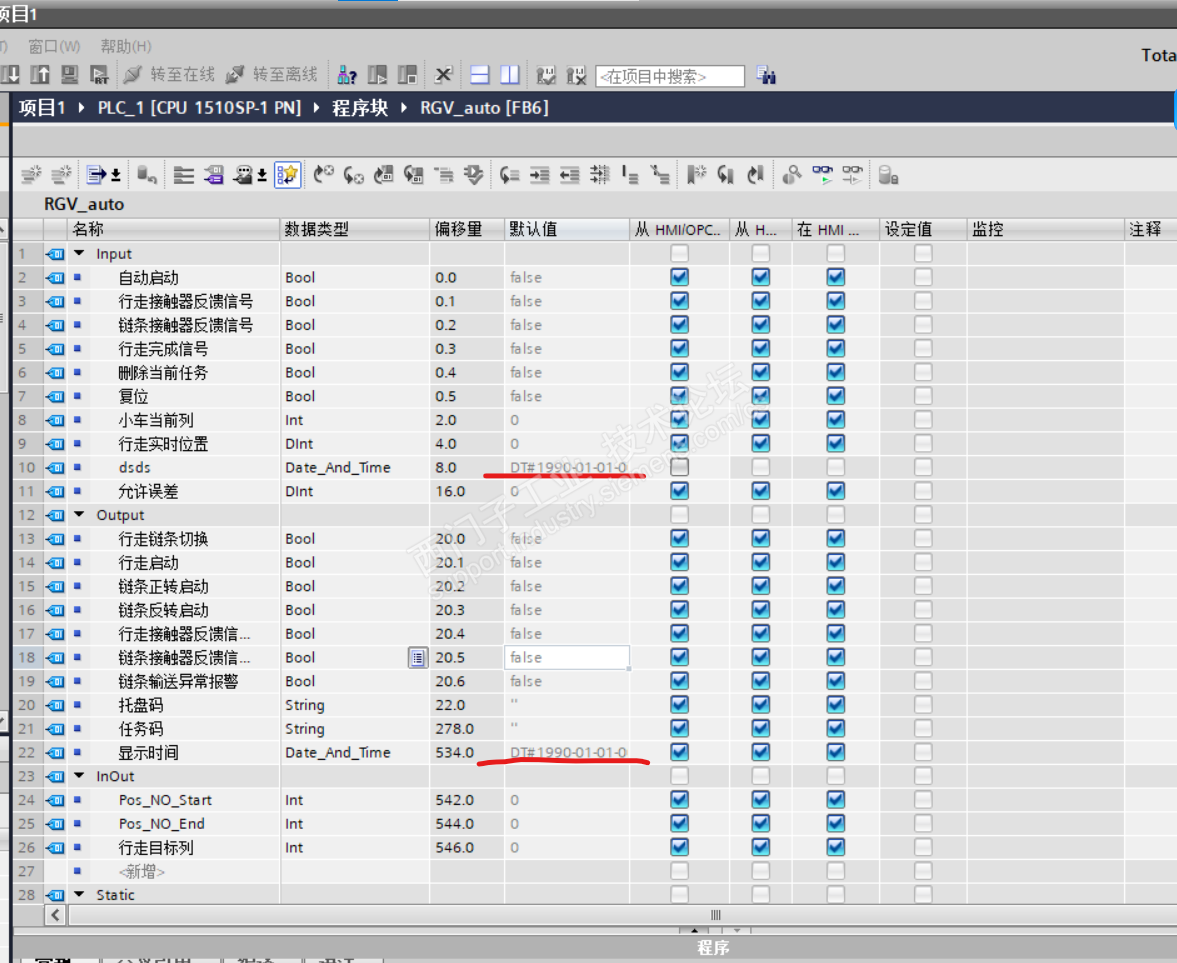The image size is (1177, 963).
Task: Click the increase indent icon in the editor toolbar
Action: (x=540, y=176)
